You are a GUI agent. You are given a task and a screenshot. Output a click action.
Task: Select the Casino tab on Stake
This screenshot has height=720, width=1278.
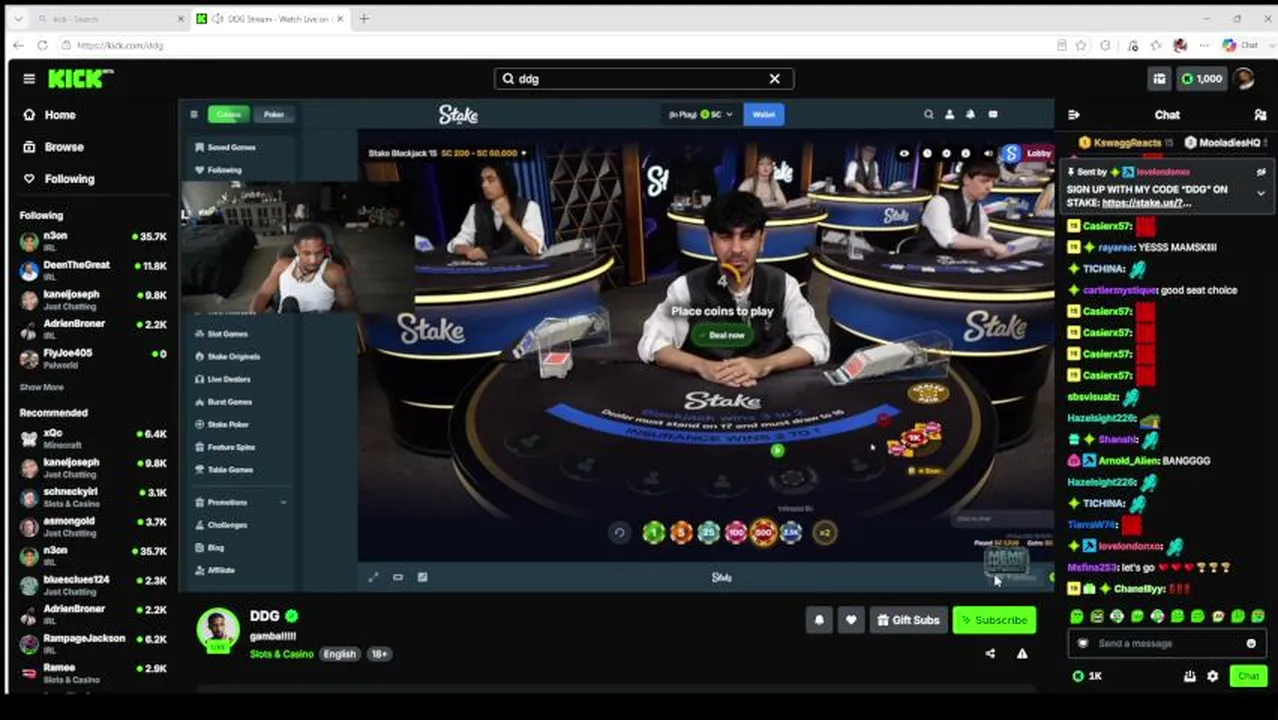[x=228, y=115]
